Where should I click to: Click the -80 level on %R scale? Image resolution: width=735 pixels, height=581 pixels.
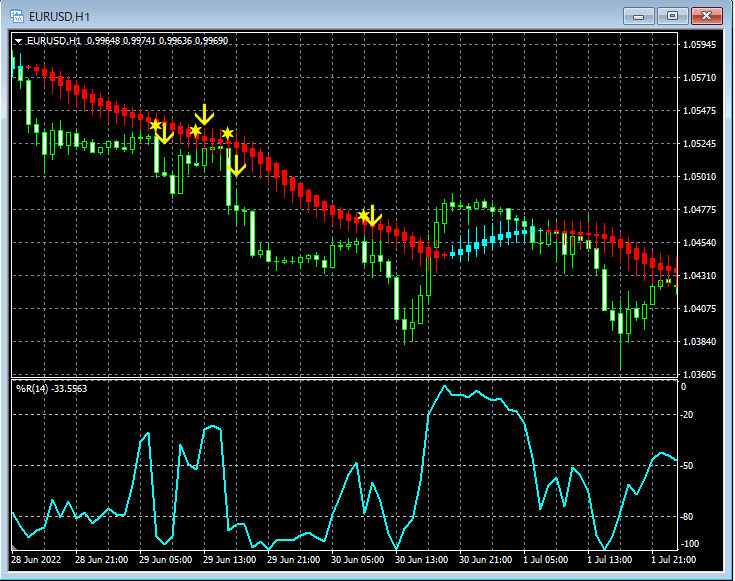pyautogui.click(x=687, y=517)
